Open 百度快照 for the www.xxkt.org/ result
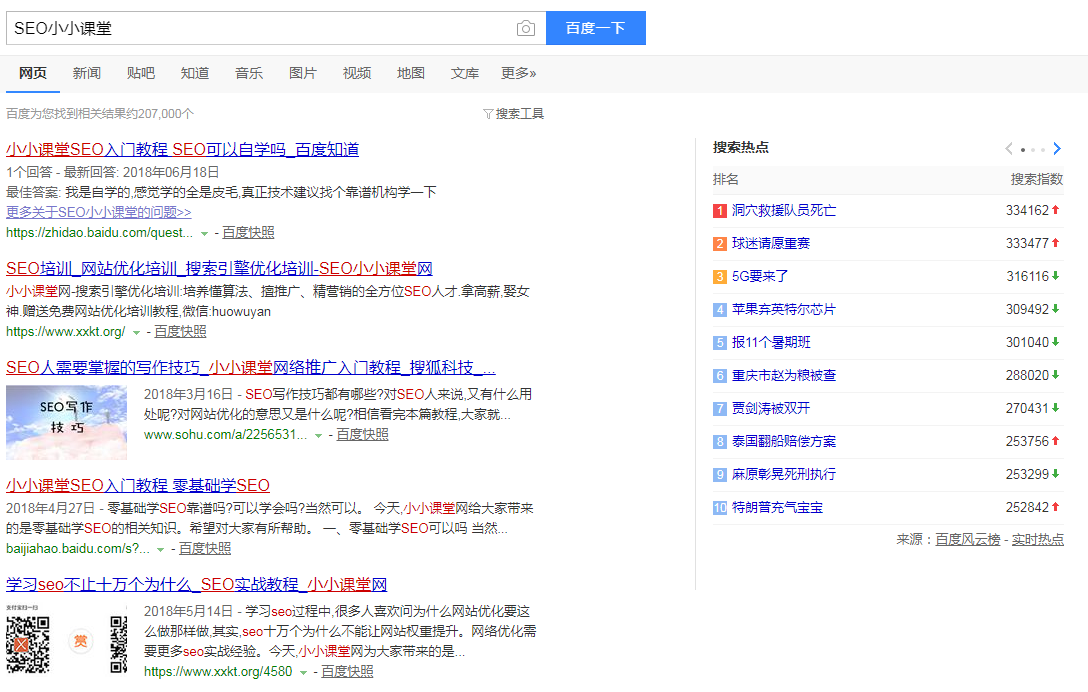1088x692 pixels. (180, 332)
